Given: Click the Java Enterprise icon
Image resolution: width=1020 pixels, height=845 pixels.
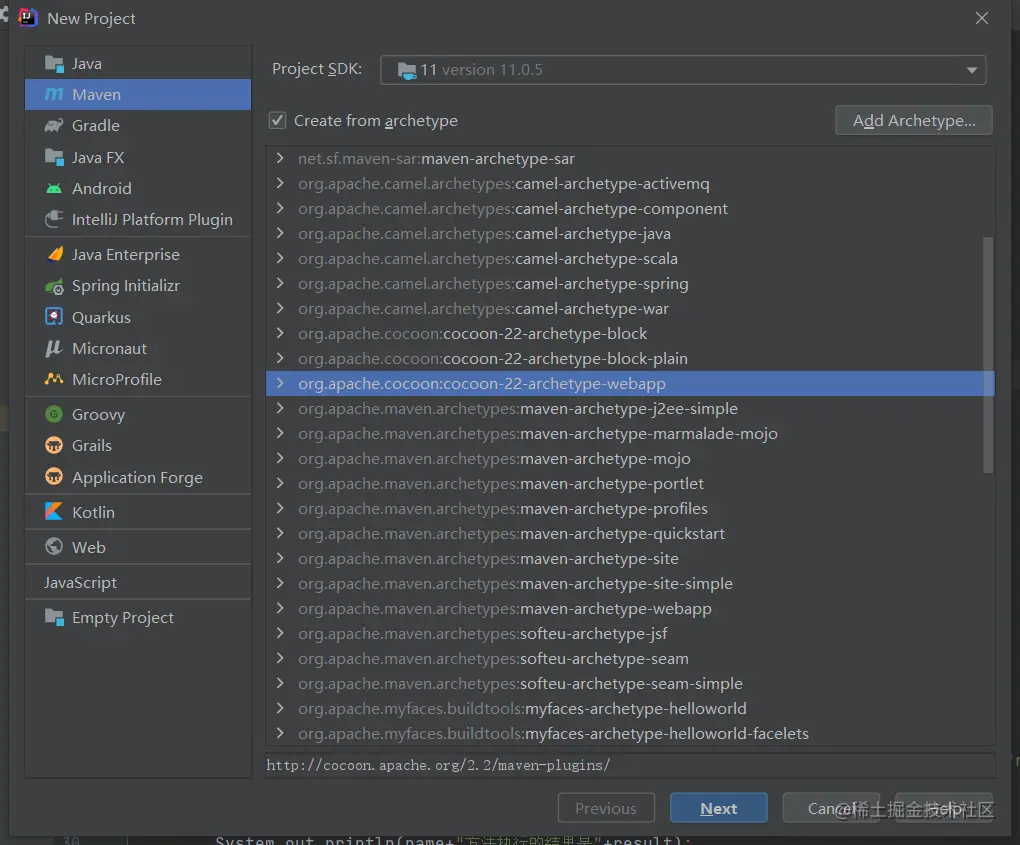Looking at the screenshot, I should (55, 254).
